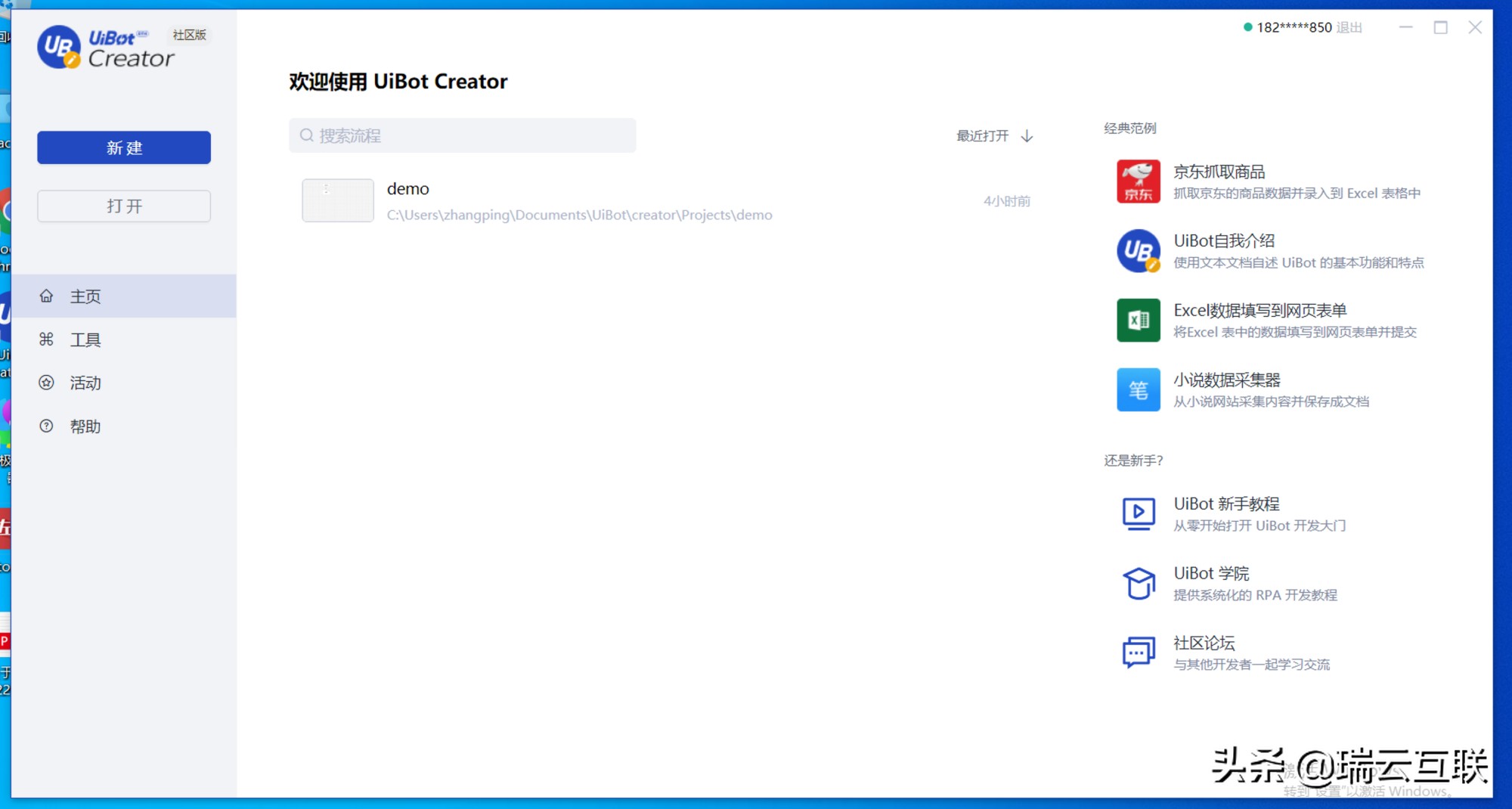The height and width of the screenshot is (809, 1512).
Task: Click the UiBot 新手教程 video icon
Action: pos(1139,513)
